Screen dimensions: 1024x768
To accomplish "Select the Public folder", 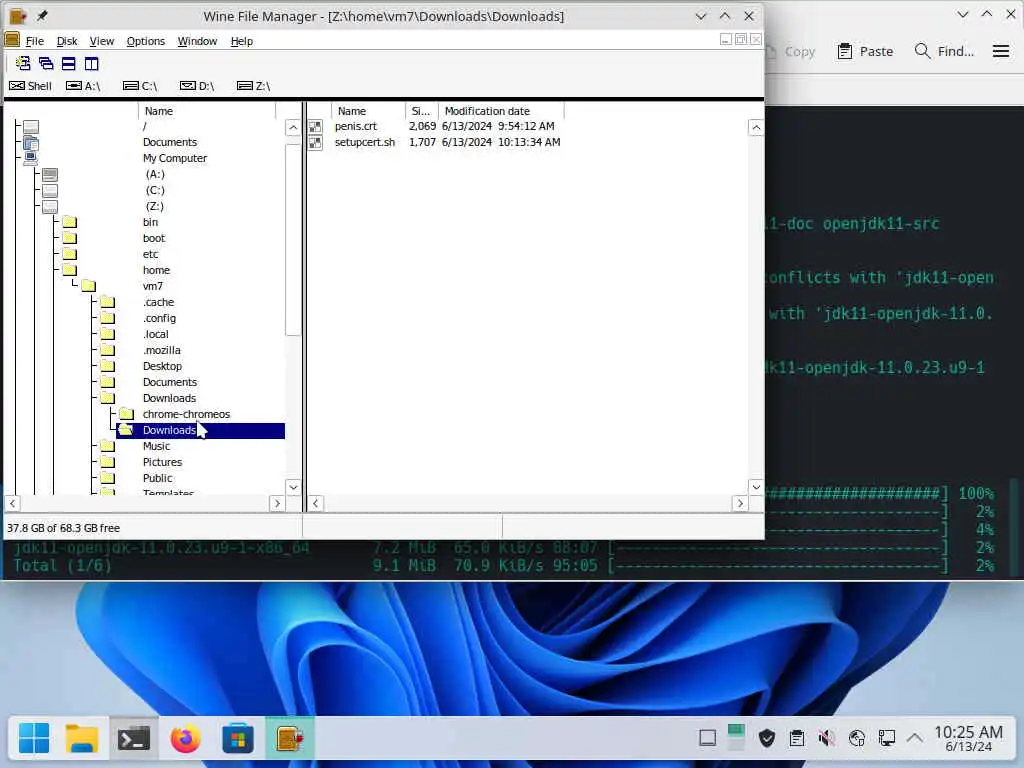I will coord(157,478).
